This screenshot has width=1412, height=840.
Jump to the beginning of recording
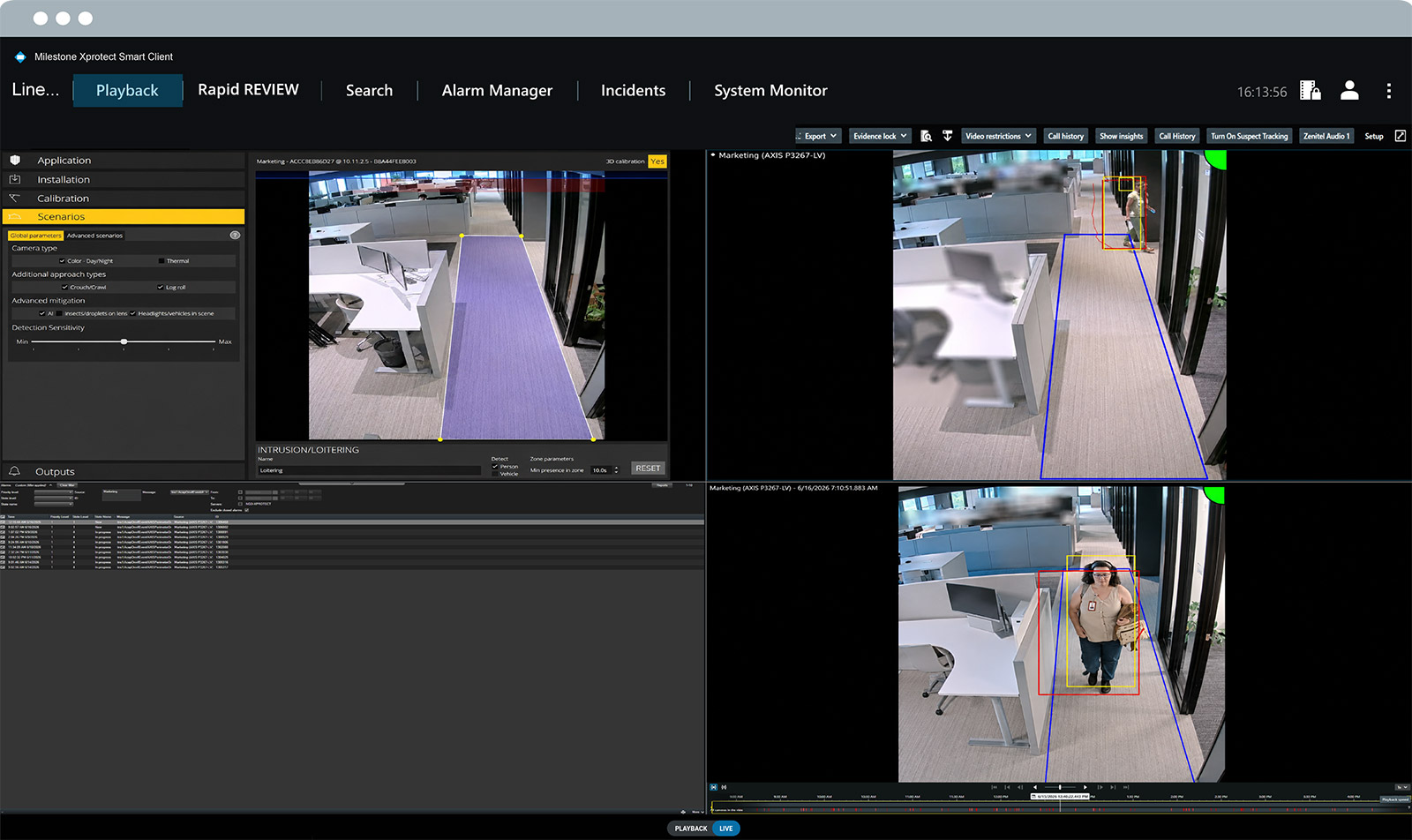pos(994,787)
